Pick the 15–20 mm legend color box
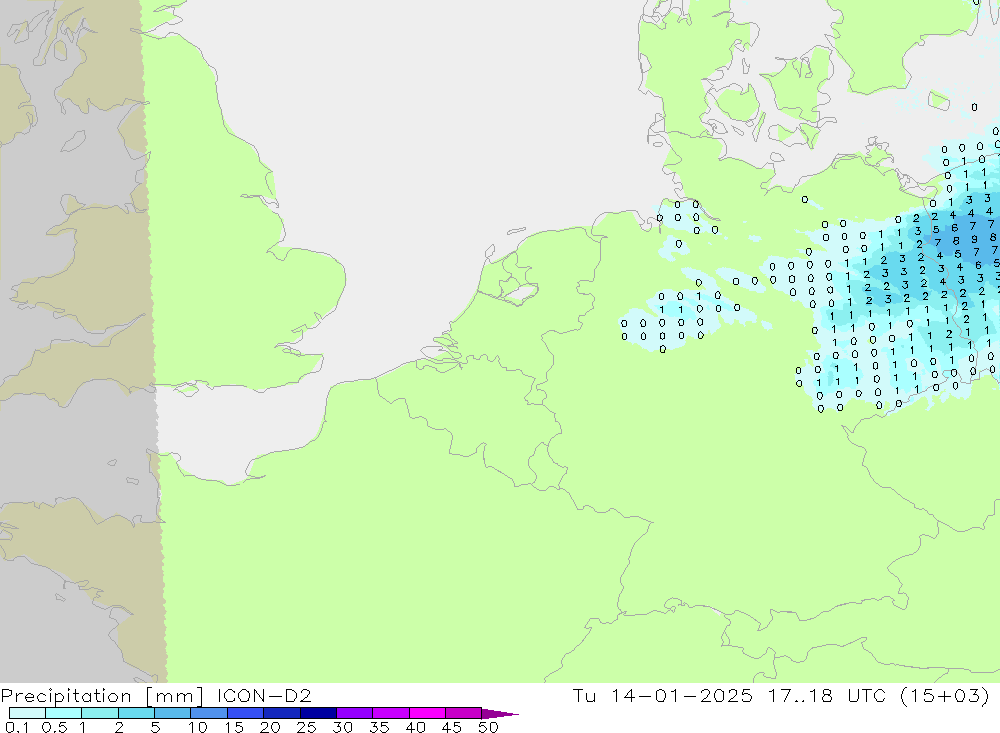Screen dimensions: 1000x733 click(x=246, y=713)
